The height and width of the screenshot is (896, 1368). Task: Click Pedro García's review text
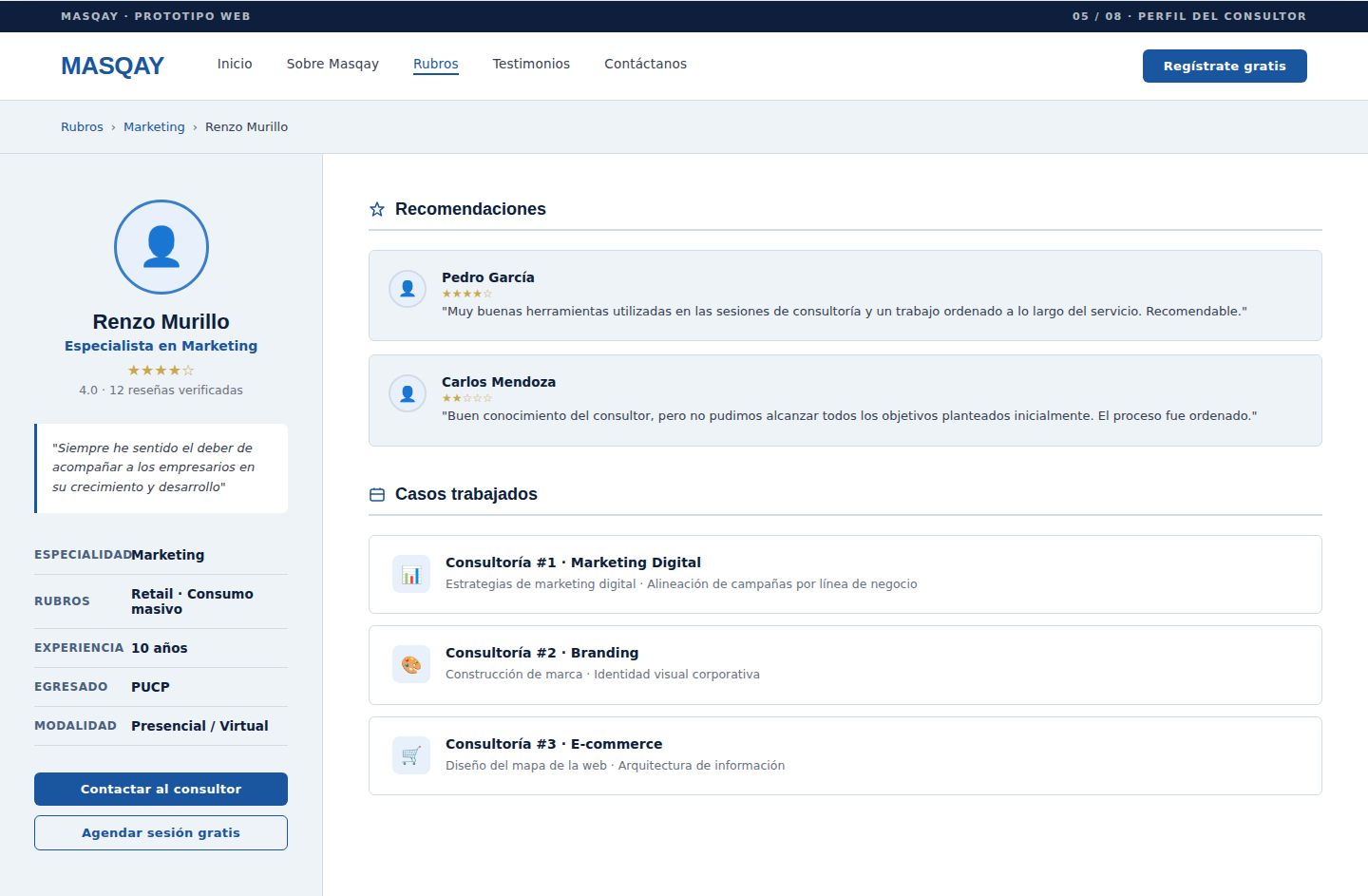click(x=845, y=311)
